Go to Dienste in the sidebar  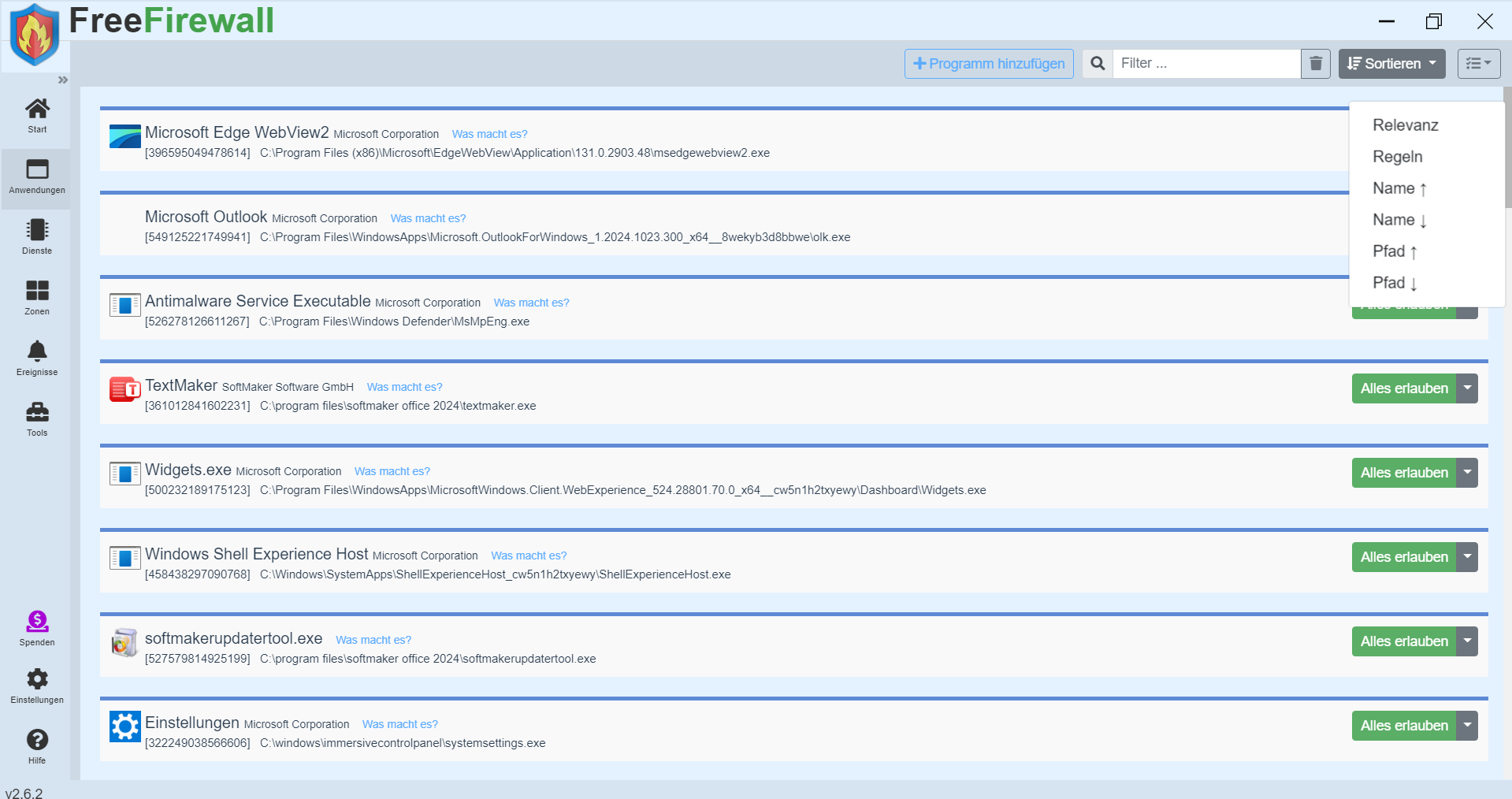37,237
